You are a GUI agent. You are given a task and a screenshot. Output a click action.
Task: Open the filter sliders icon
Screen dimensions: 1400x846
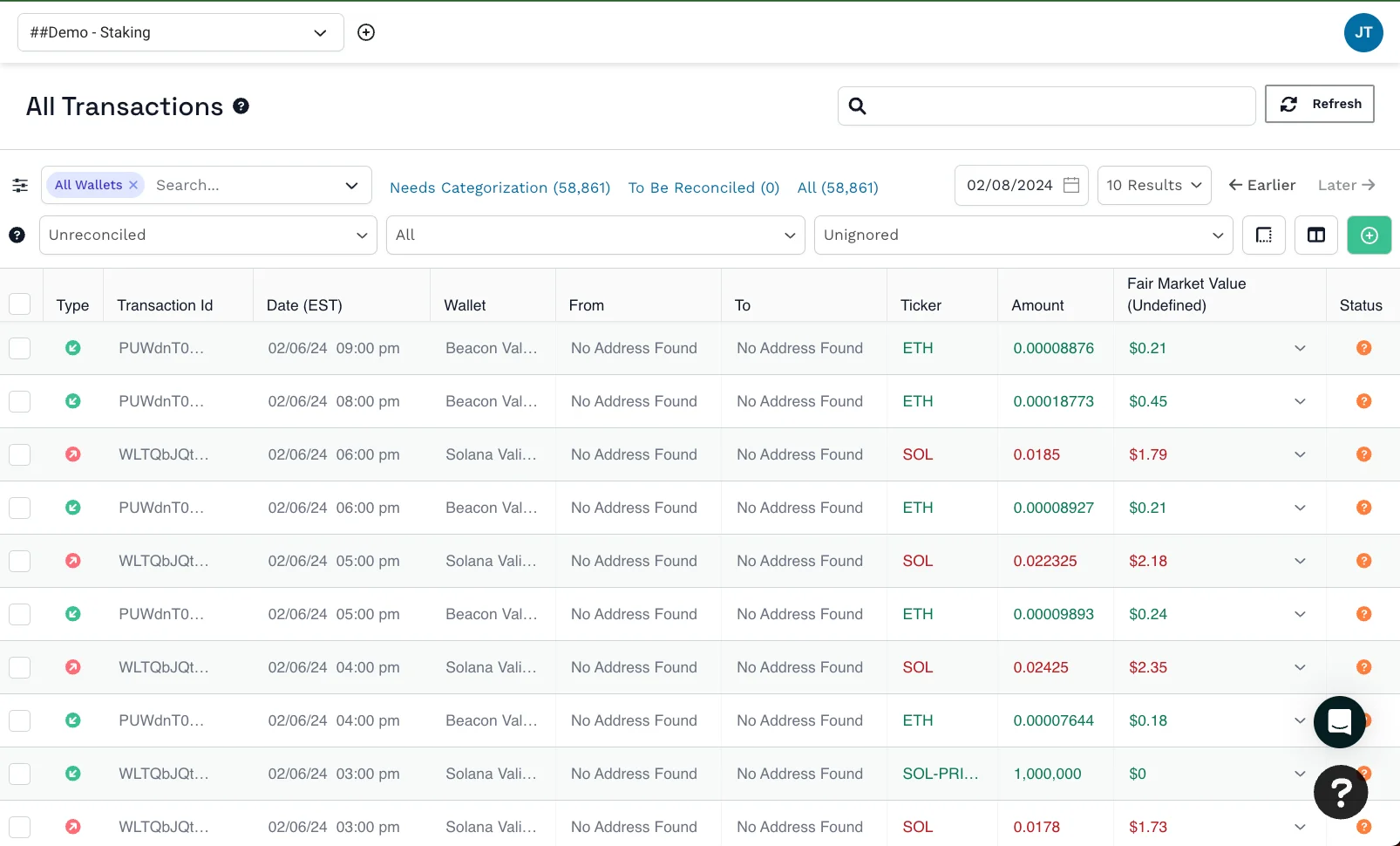(x=20, y=185)
